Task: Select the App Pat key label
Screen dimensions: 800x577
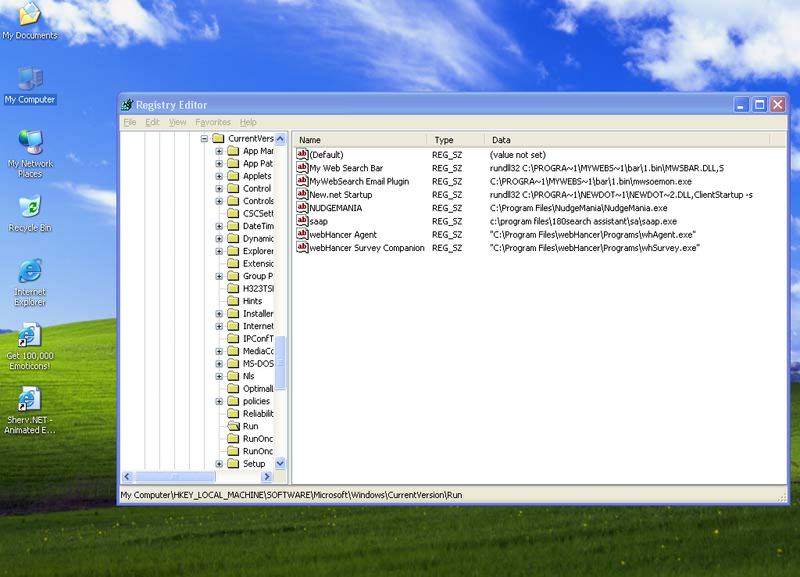Action: (x=258, y=163)
